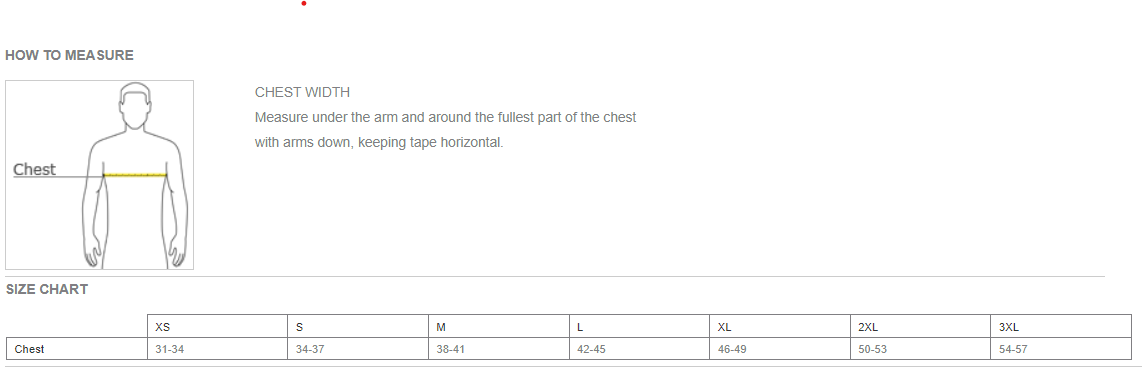Select the S size column header

click(x=358, y=327)
